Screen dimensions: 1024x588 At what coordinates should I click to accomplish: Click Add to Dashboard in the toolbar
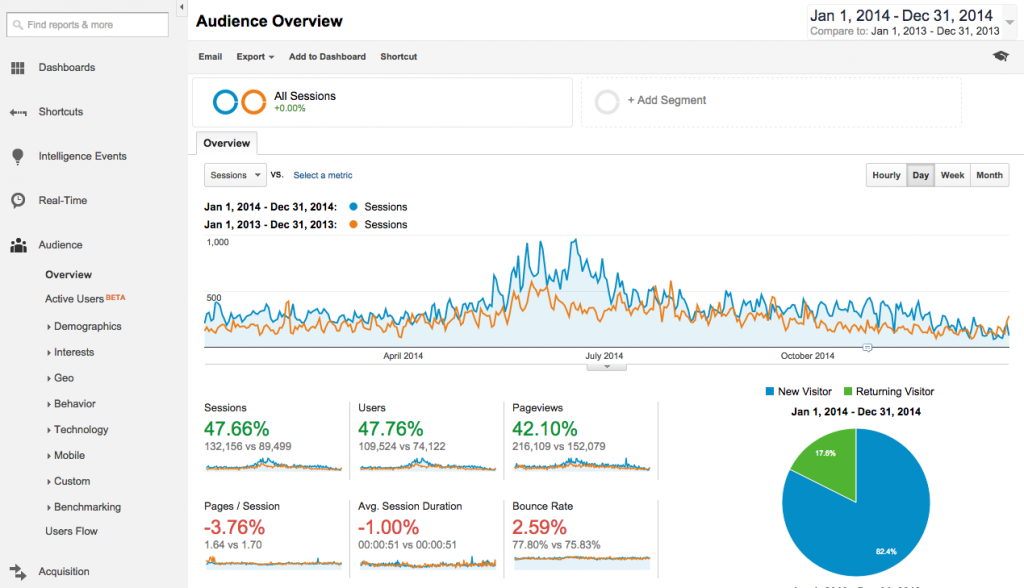click(327, 57)
